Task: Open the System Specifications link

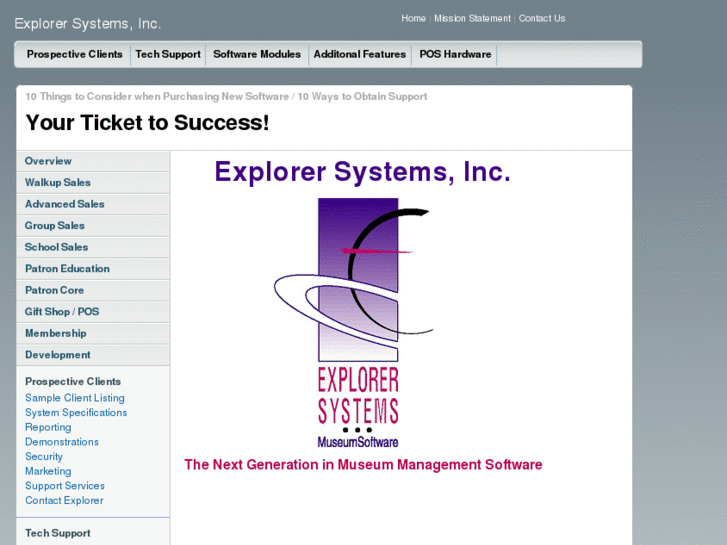Action: 76,412
